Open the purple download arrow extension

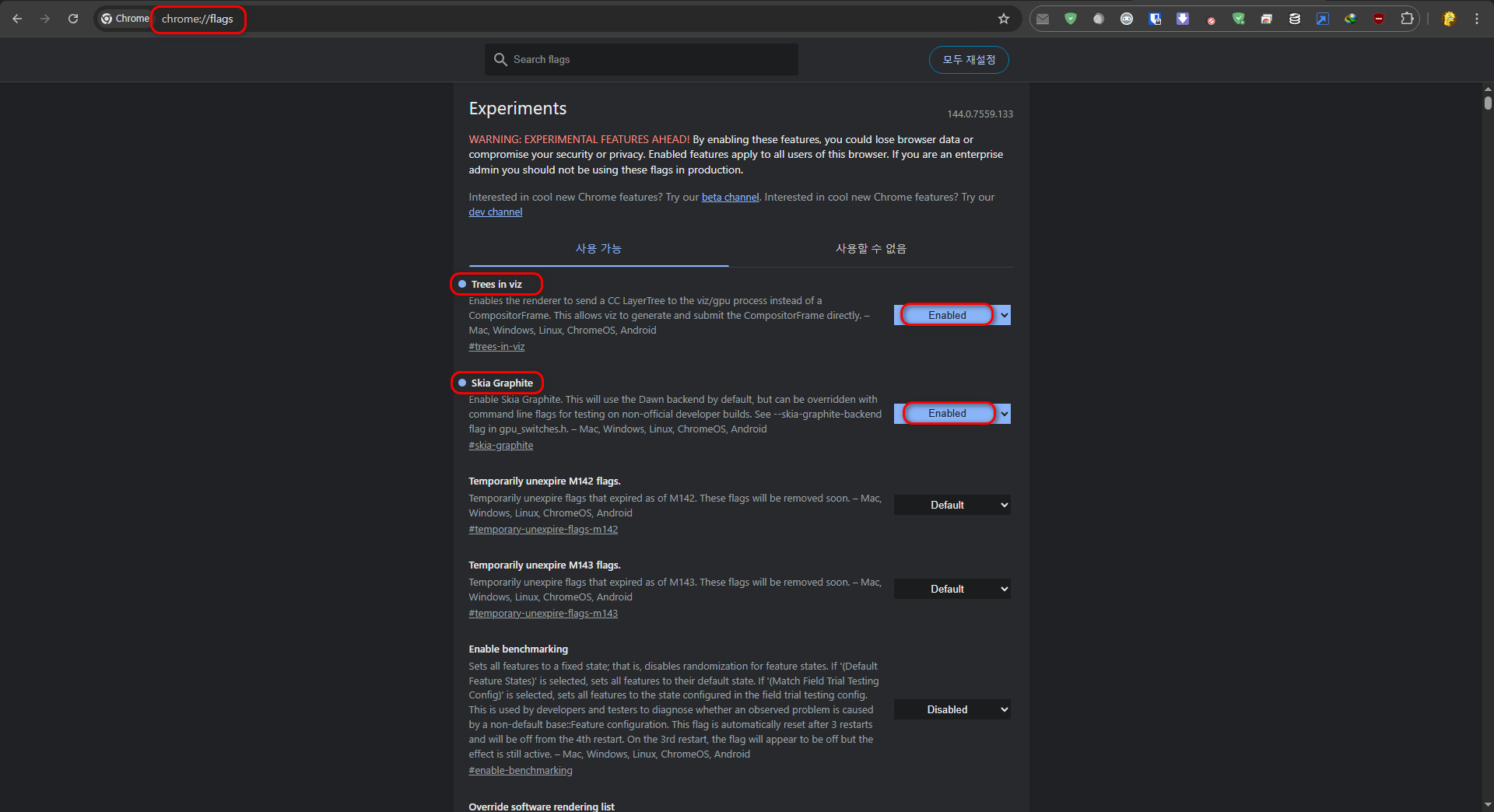pos(1183,19)
